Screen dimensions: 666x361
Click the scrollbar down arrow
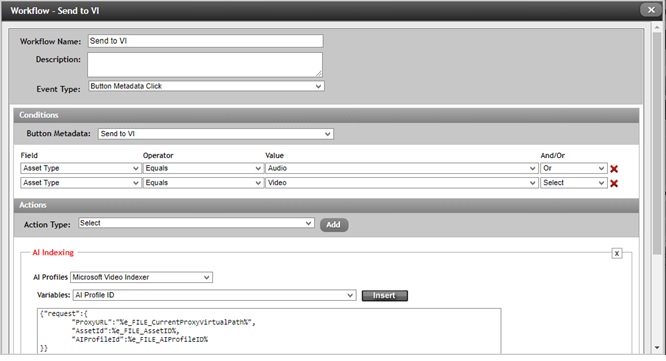point(657,347)
